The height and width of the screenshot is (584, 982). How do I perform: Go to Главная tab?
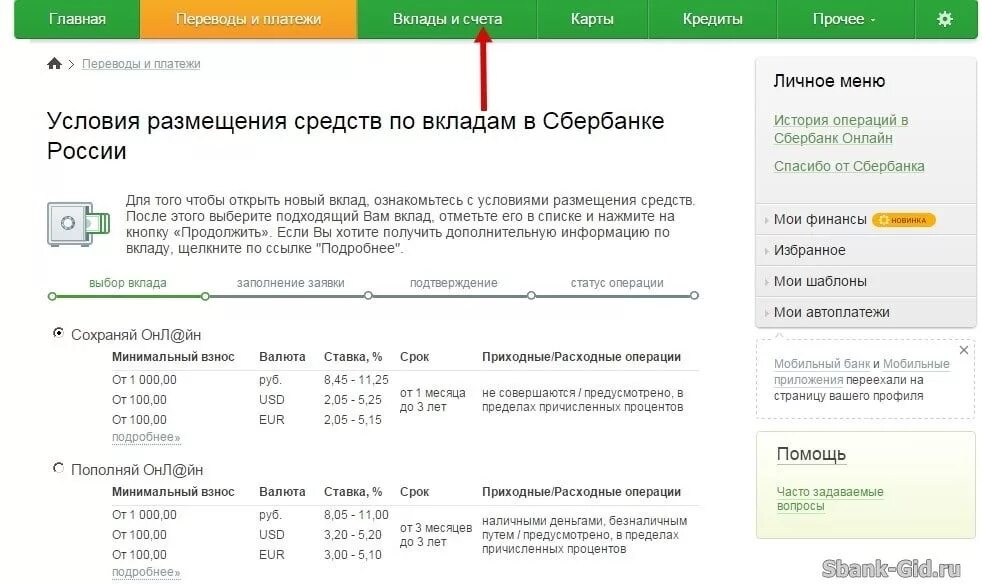[77, 19]
